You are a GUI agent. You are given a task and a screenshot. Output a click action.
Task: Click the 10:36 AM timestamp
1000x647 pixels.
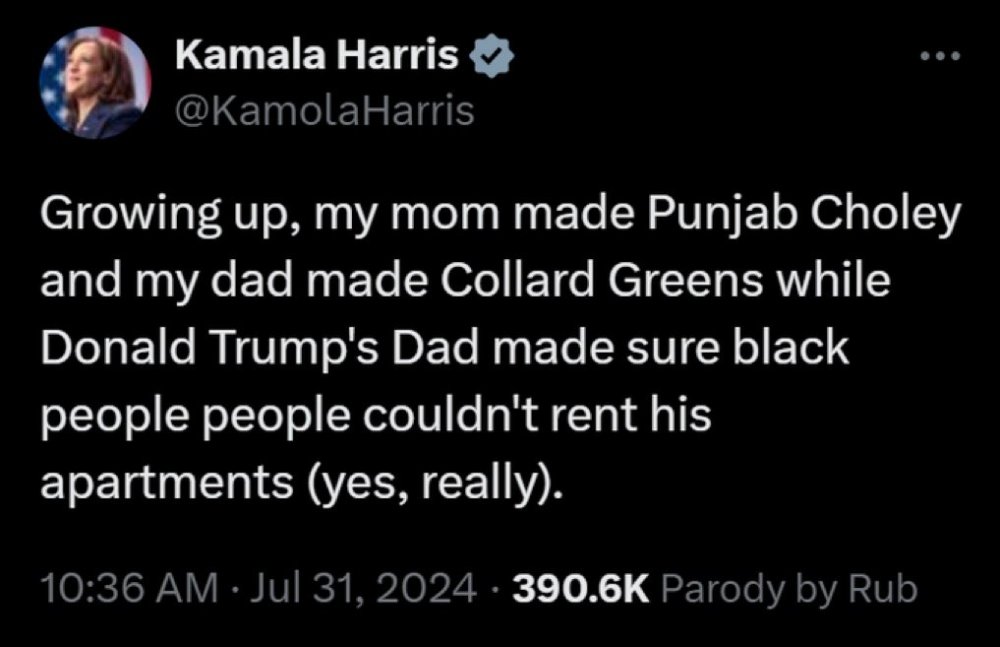[x=129, y=589]
